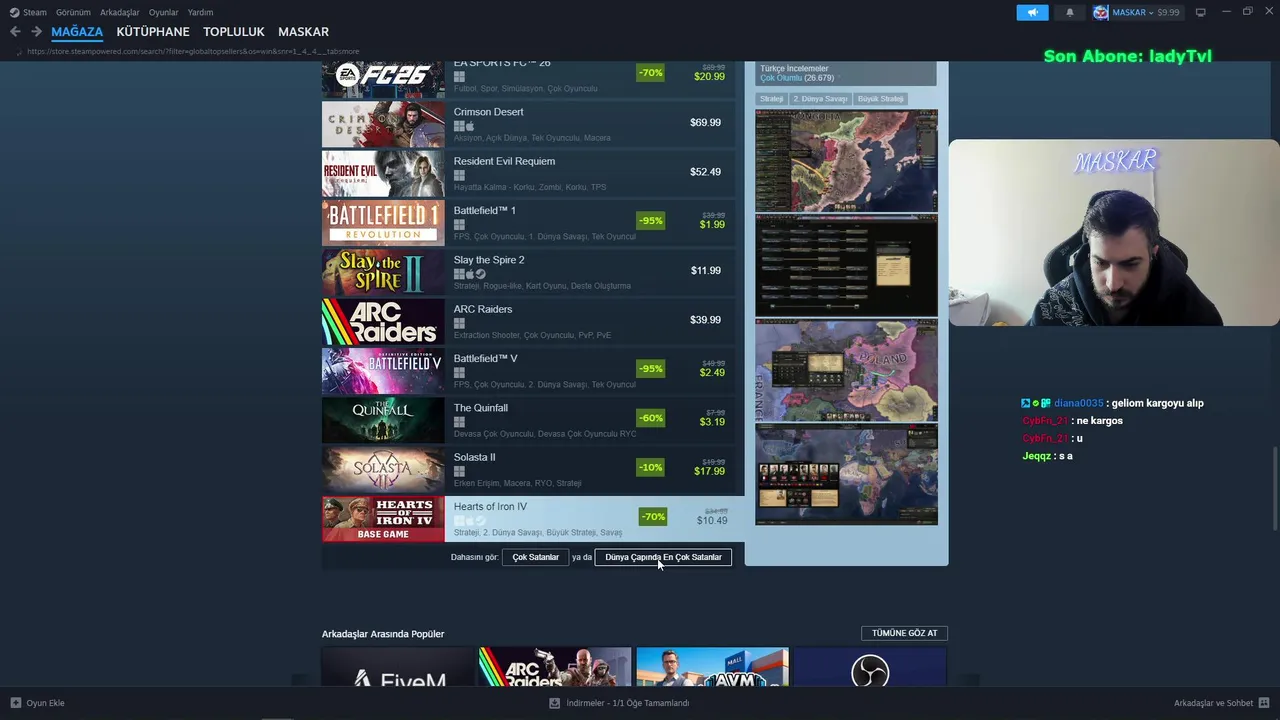Switch to the KÜTÜPHANE tab

[x=153, y=32]
